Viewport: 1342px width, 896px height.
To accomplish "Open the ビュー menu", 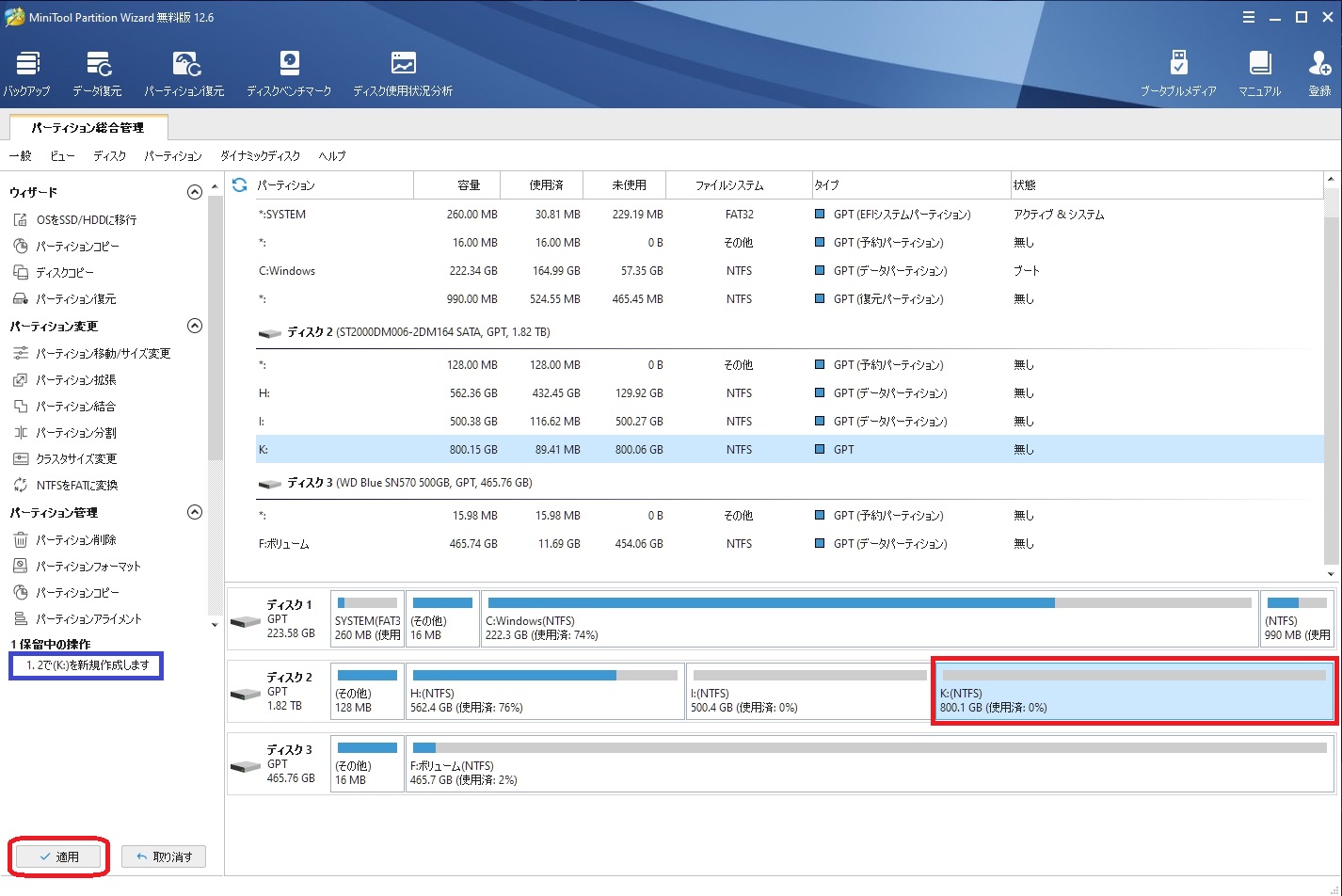I will click(x=62, y=155).
